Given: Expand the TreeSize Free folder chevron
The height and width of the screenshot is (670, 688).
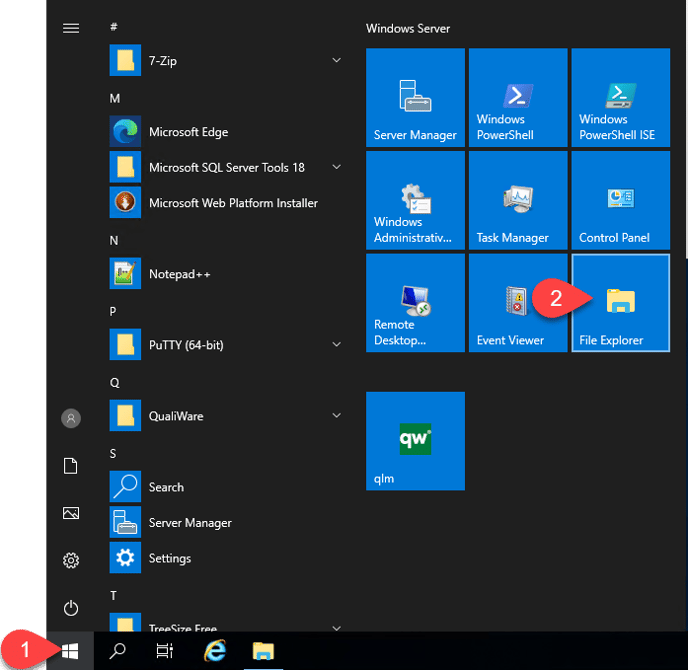Looking at the screenshot, I should pos(337,628).
